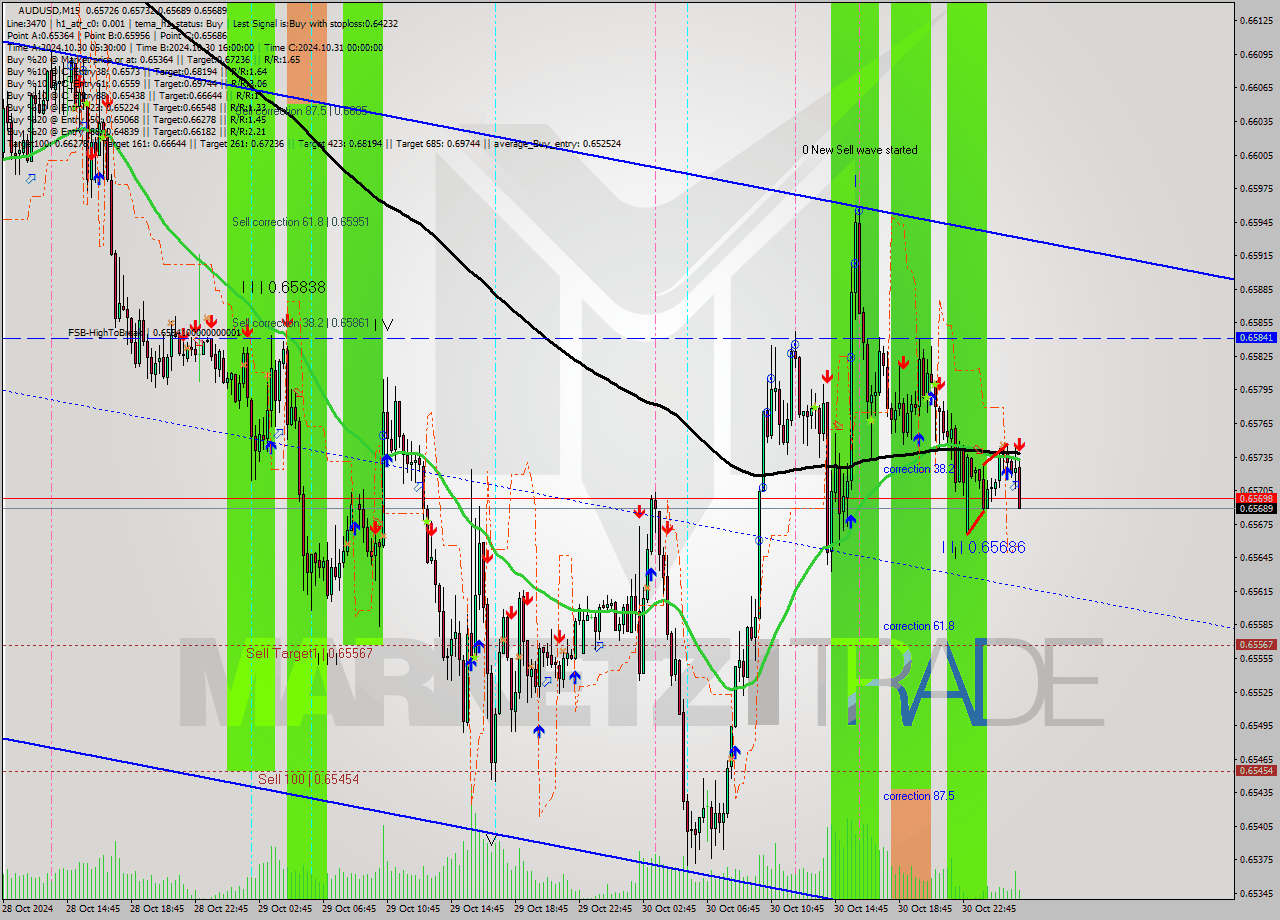The width and height of the screenshot is (1280, 920).
Task: Click '29 Oct 02:45' time label
Action: click(x=286, y=909)
